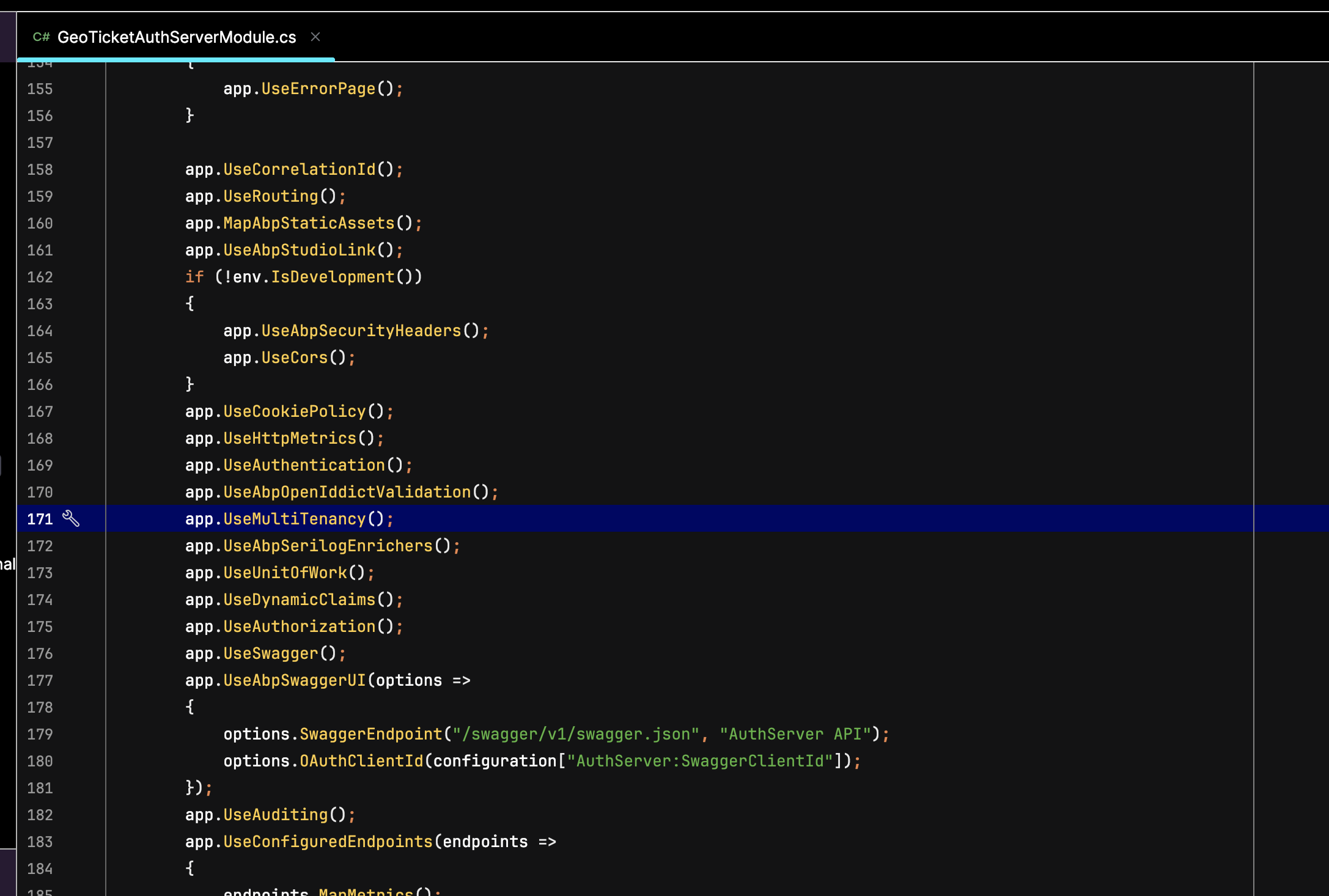Click MapAbpStaticAssets on line 160
1329x896 pixels.
pyautogui.click(x=309, y=223)
